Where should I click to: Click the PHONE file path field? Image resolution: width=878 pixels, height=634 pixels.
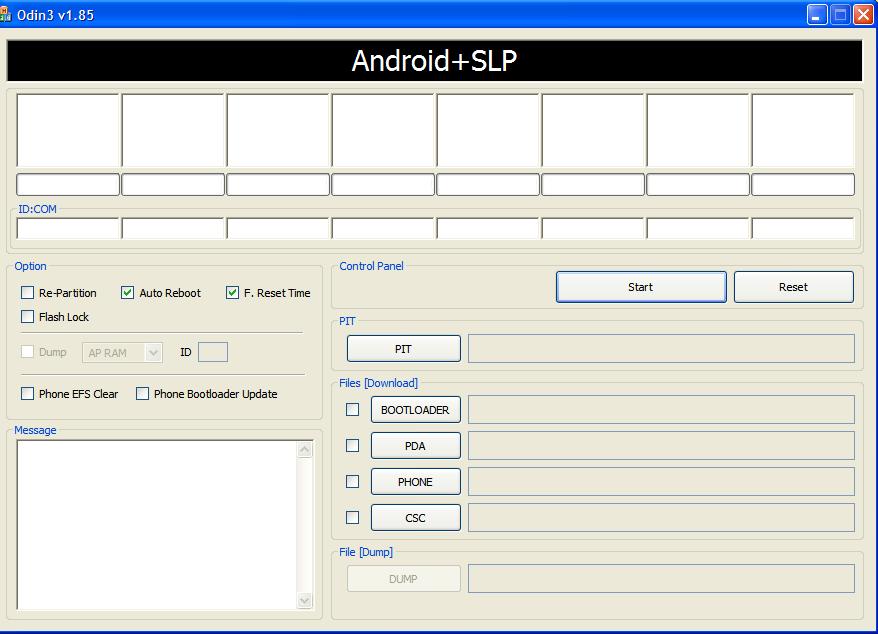(x=661, y=481)
